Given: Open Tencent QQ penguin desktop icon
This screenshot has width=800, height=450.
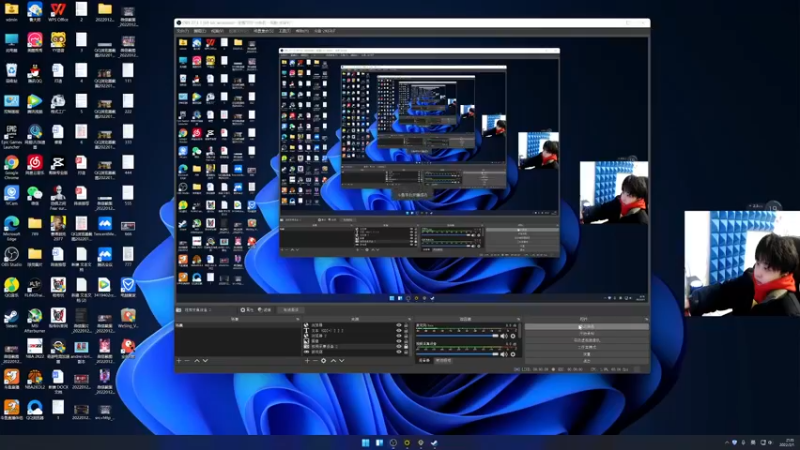Looking at the screenshot, I should [x=35, y=73].
